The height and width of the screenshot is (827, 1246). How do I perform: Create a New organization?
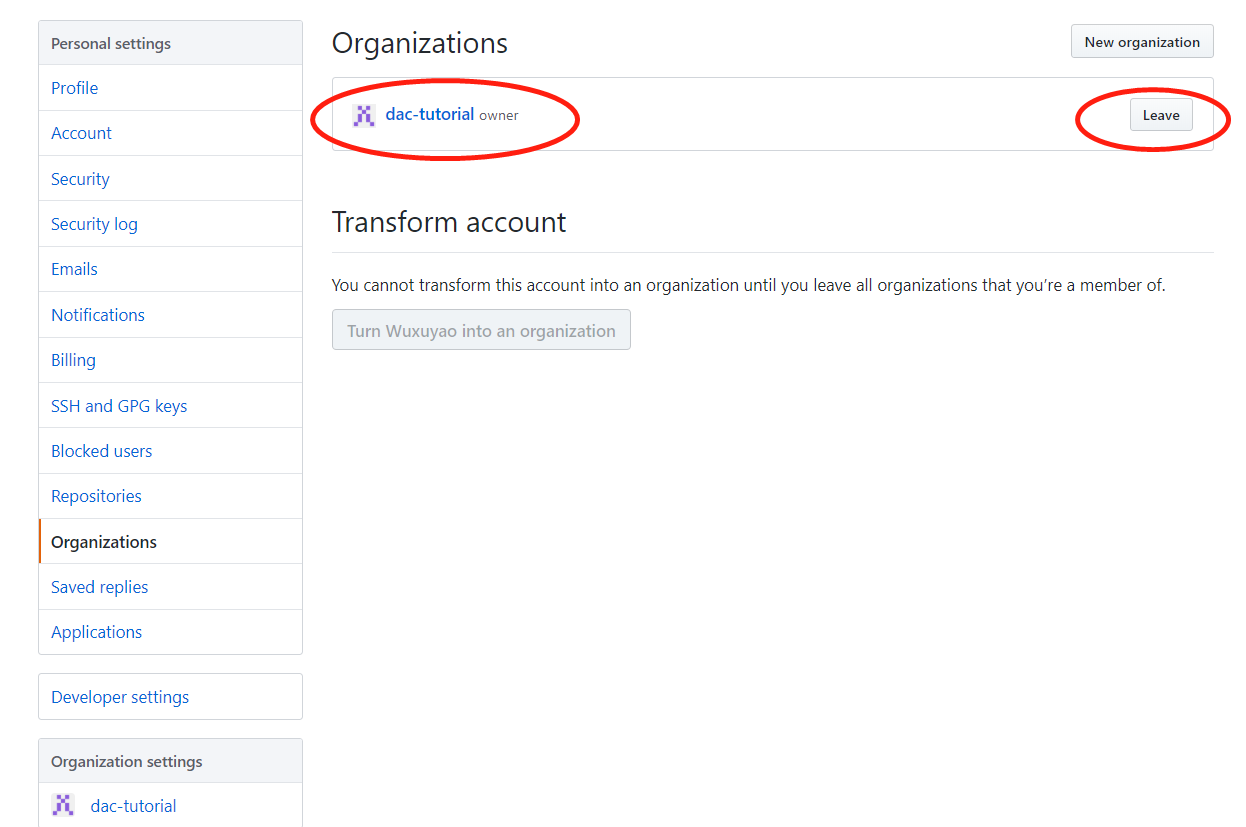[x=1141, y=42]
